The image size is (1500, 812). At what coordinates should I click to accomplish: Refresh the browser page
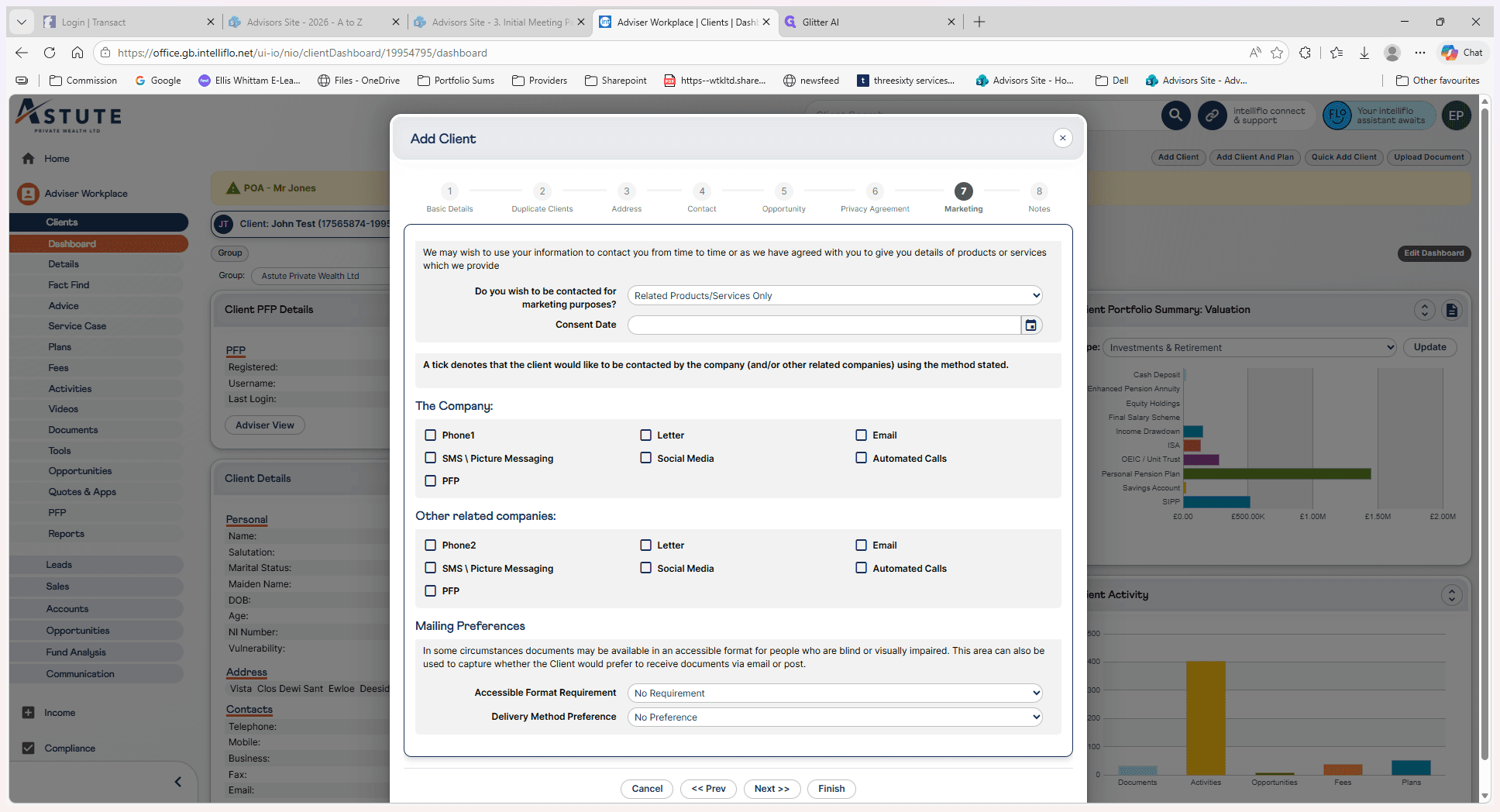(x=50, y=53)
